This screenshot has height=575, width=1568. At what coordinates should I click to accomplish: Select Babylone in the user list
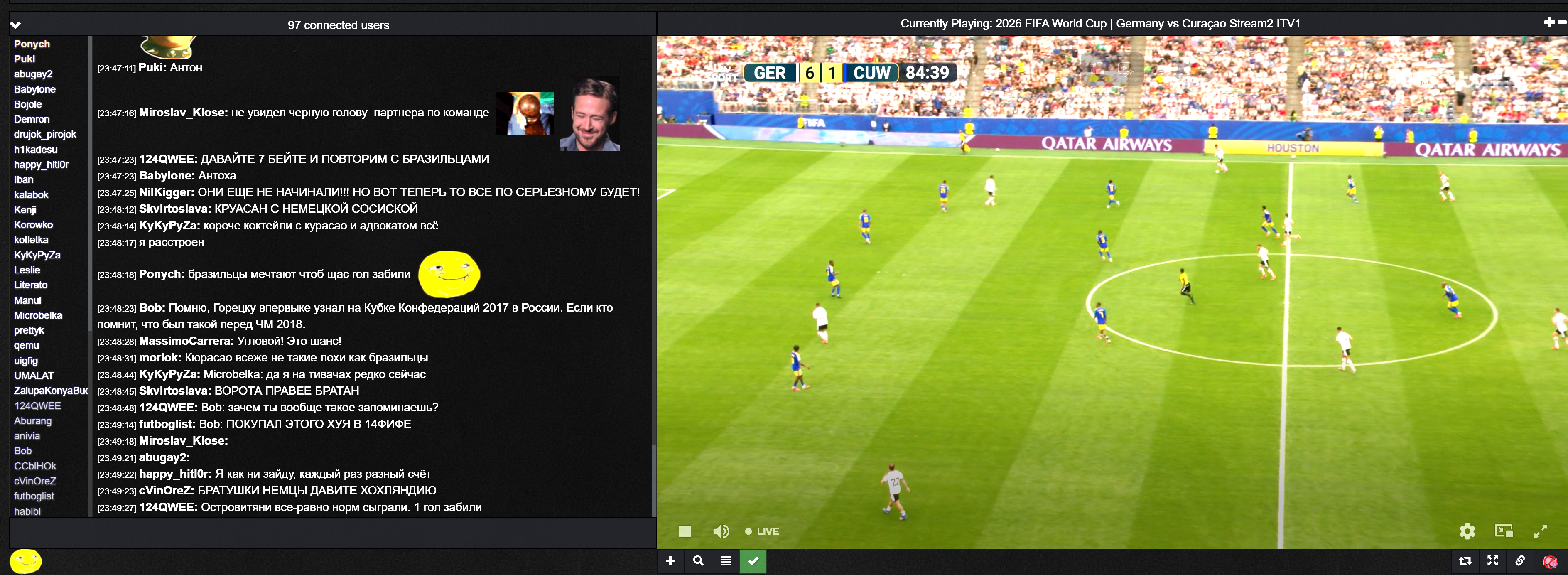click(35, 90)
